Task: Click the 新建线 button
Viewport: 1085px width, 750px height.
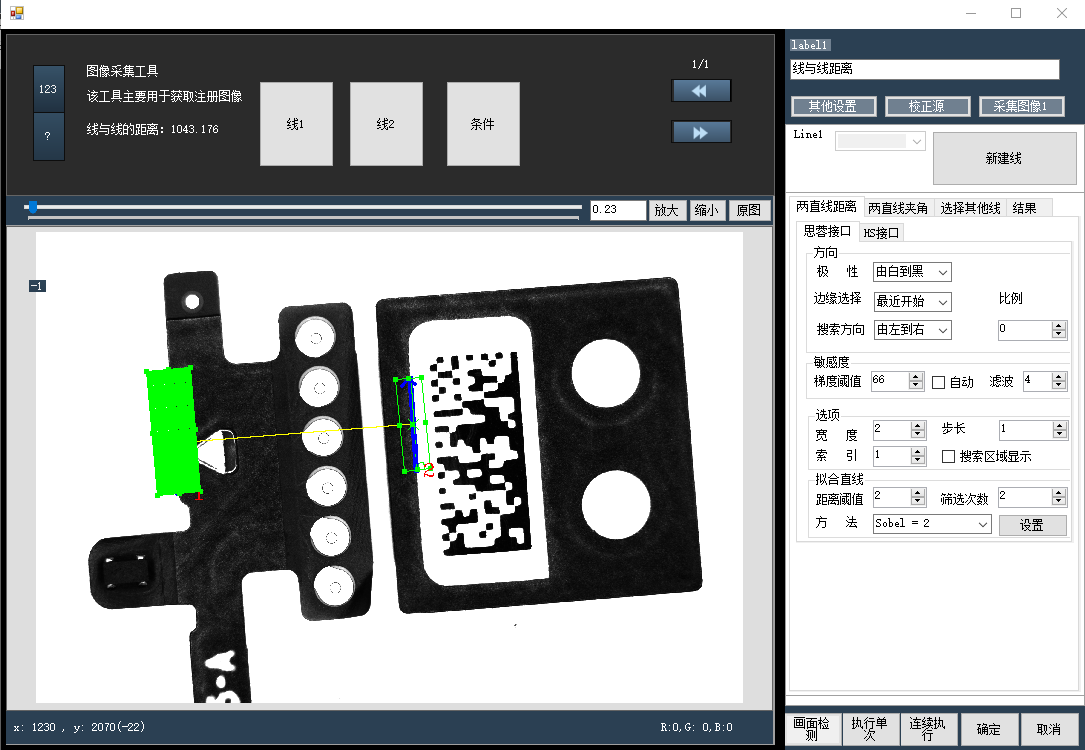Action: 1003,159
